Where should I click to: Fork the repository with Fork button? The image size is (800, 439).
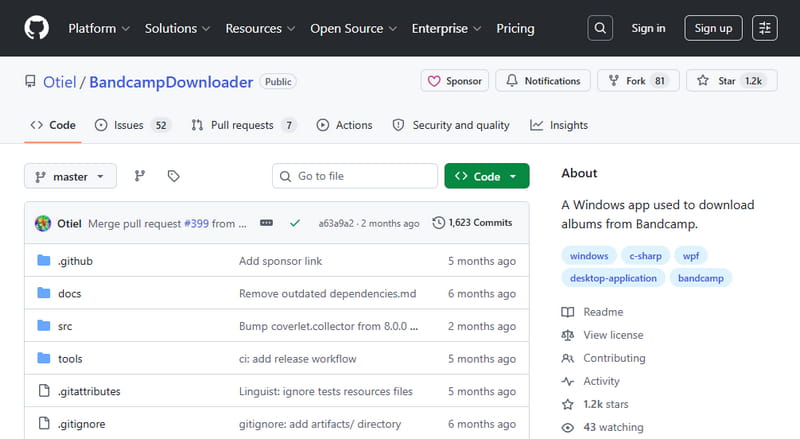(638, 81)
